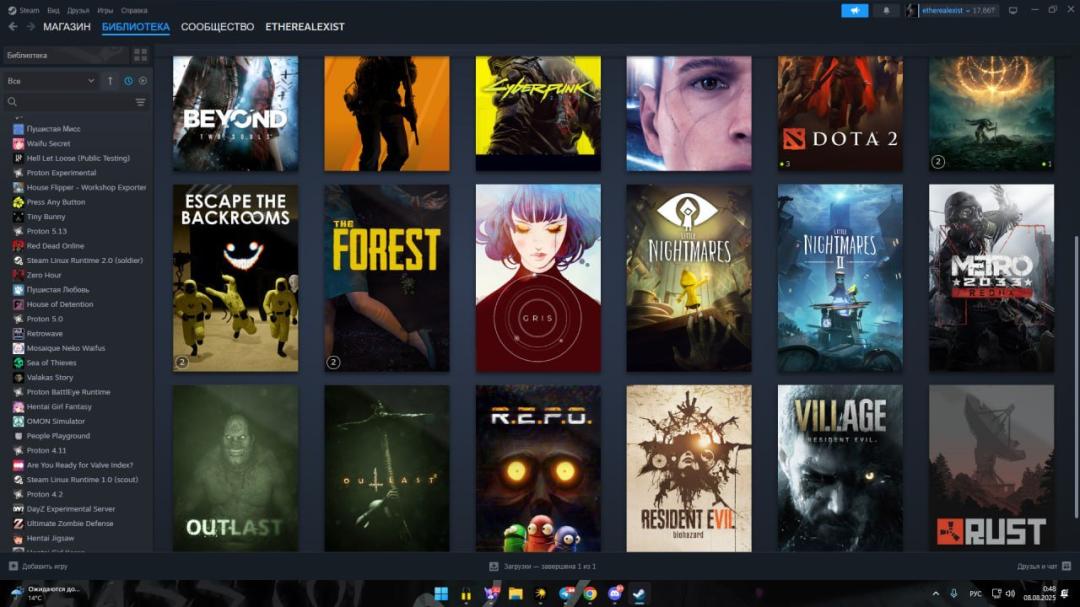
Task: Toggle the ready-to-play filter icon
Action: (143, 81)
